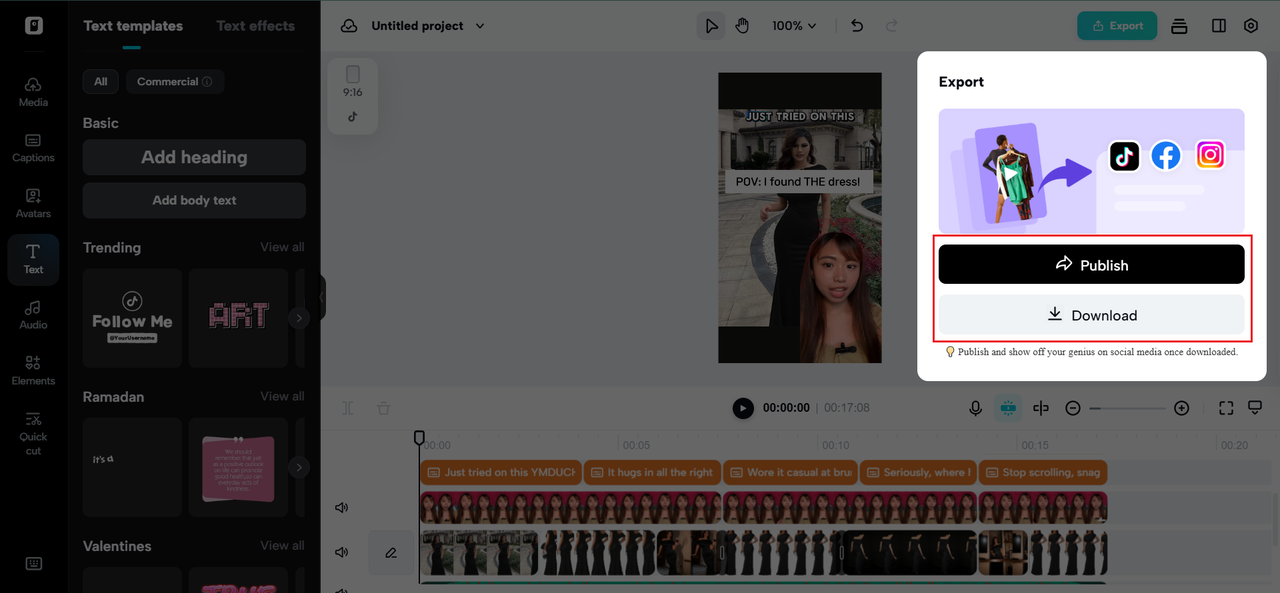Toggle the timeline auto-snapping magnet button

pos(1007,408)
